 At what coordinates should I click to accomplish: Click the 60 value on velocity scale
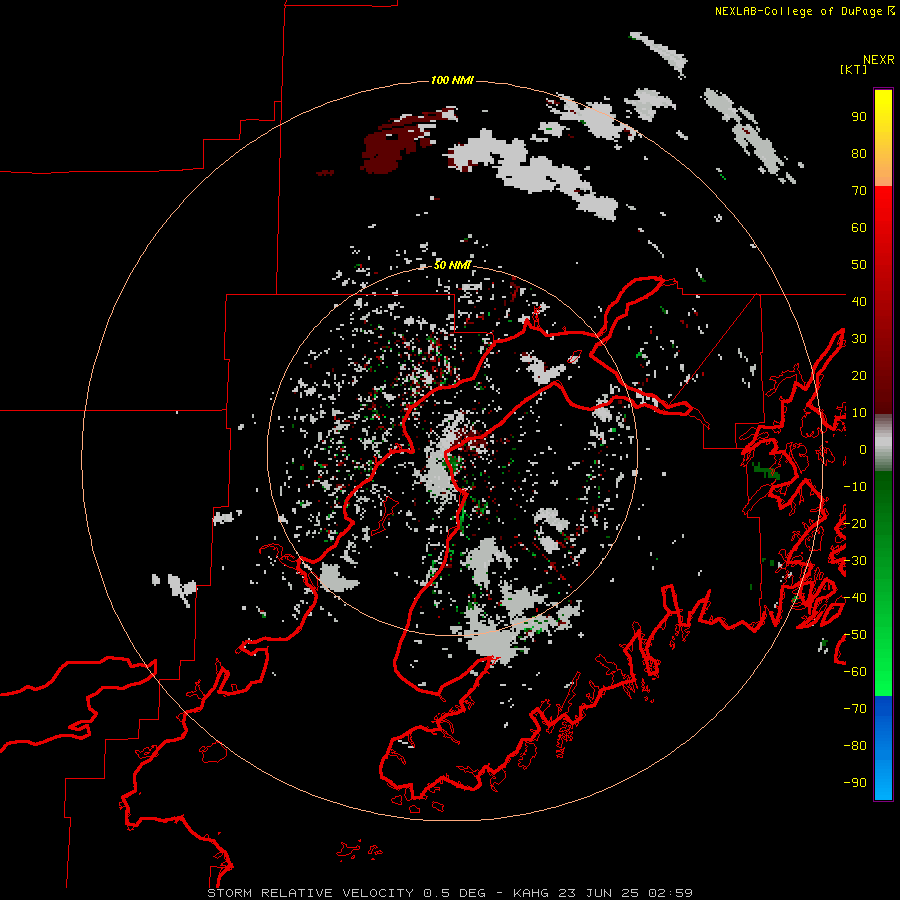pyautogui.click(x=859, y=228)
